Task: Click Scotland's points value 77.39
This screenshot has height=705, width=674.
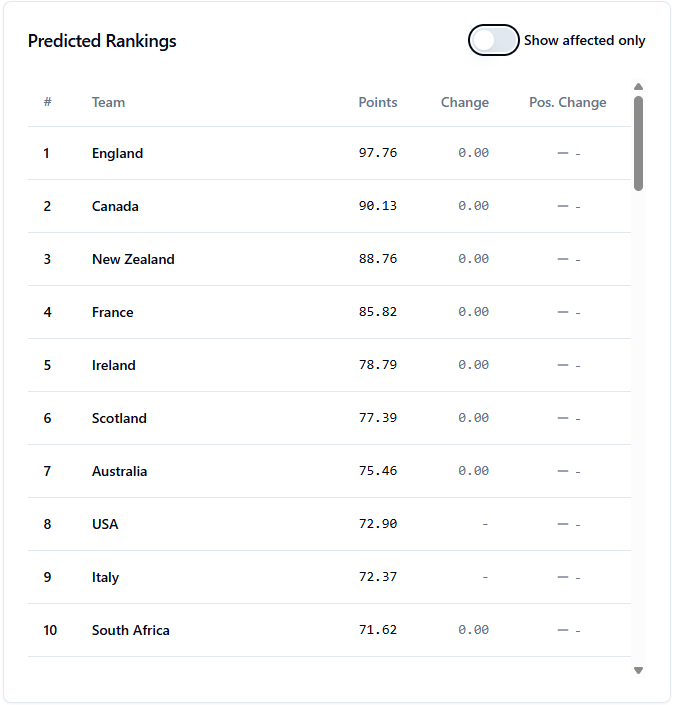Action: (x=377, y=418)
